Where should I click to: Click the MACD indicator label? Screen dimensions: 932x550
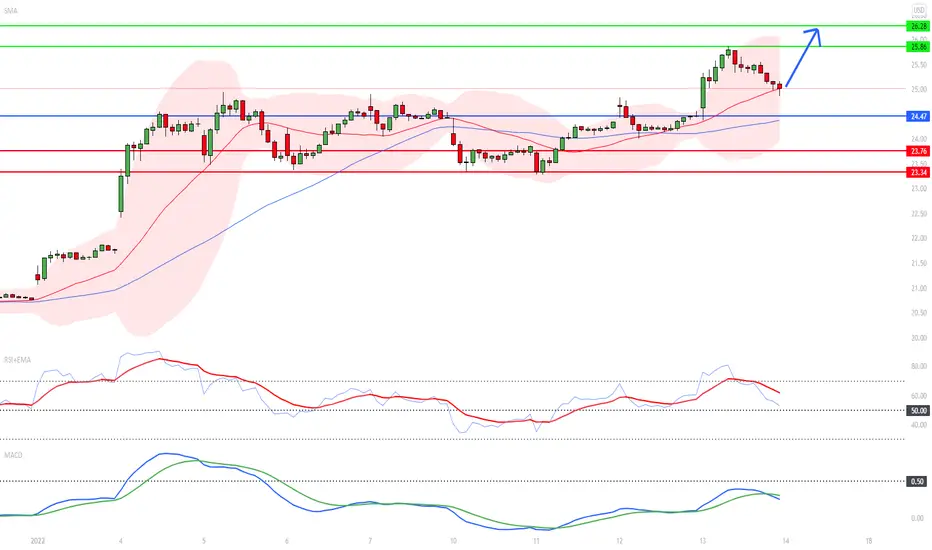click(13, 455)
